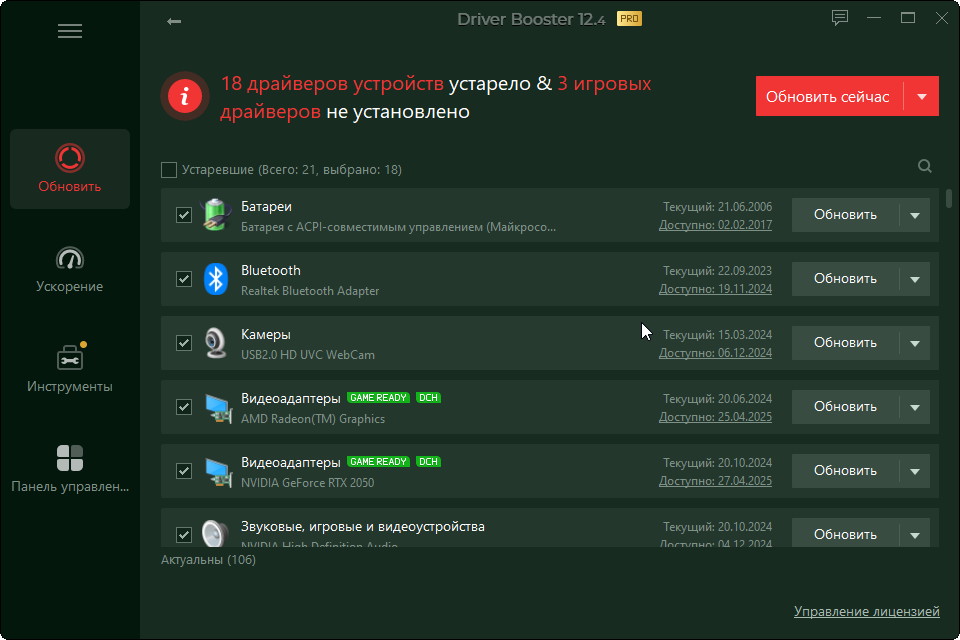Open dropdown arrow for NVIDIA GeForce update
Viewport: 960px width, 640px height.
(915, 471)
